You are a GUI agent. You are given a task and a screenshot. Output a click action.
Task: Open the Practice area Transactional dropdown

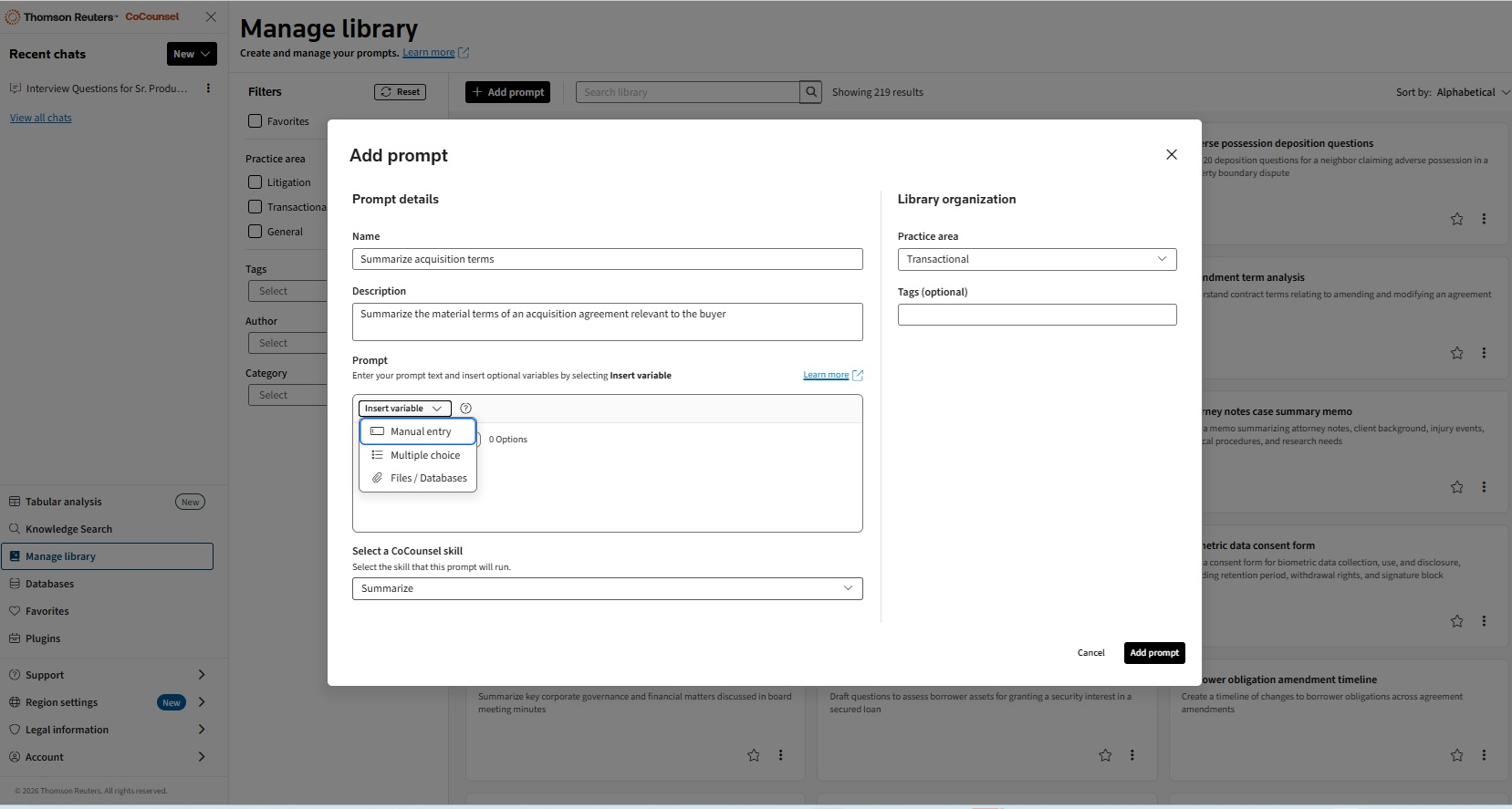point(1037,259)
